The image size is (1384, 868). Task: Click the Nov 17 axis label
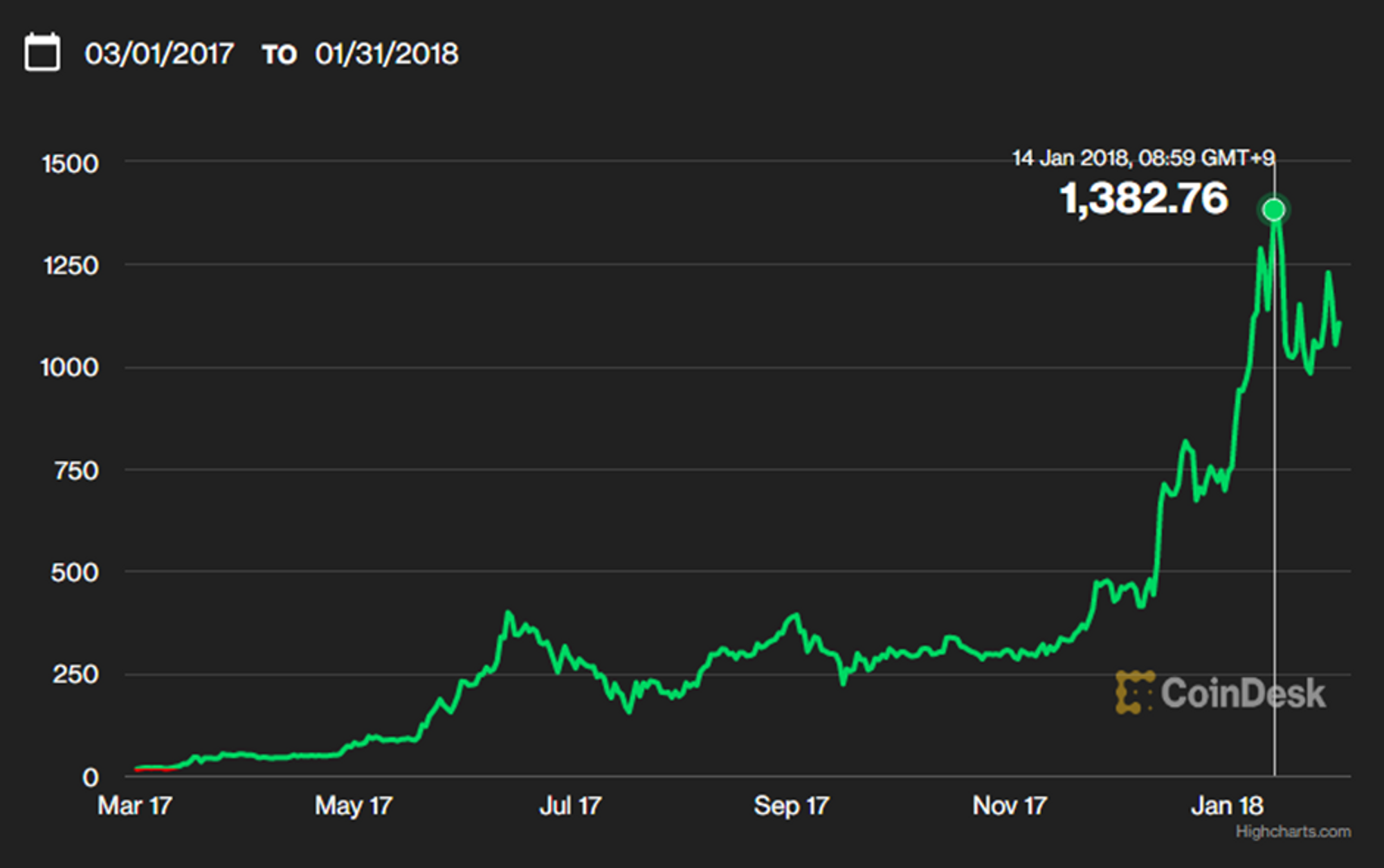tap(1010, 806)
